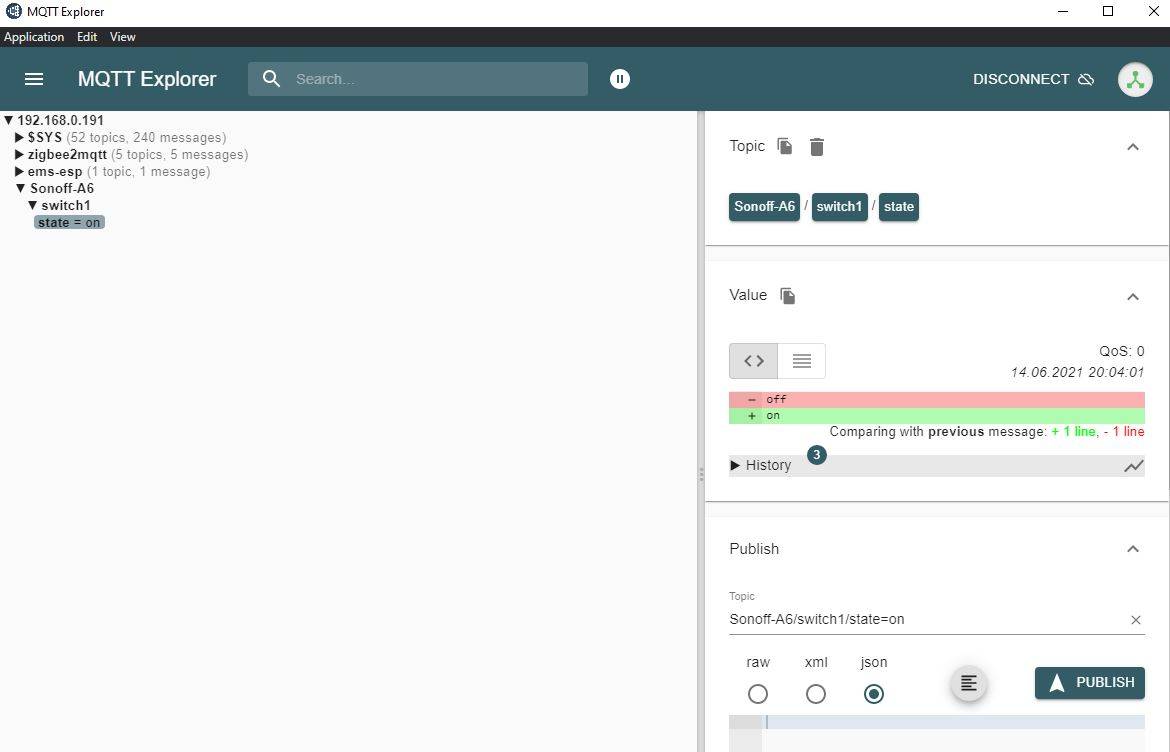
Task: Click the timestamp 14.06.2021 20:04:01
Action: coord(1077,372)
